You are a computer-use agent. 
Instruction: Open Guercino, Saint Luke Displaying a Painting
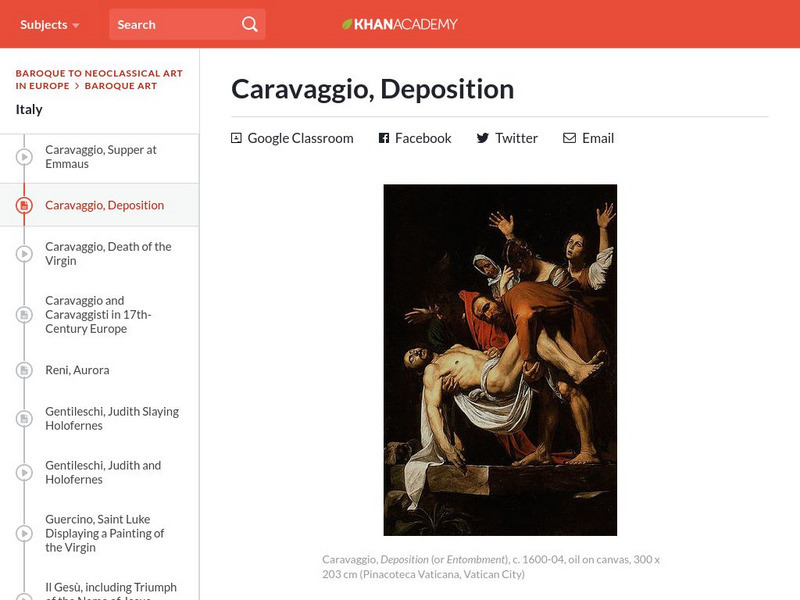pos(105,533)
